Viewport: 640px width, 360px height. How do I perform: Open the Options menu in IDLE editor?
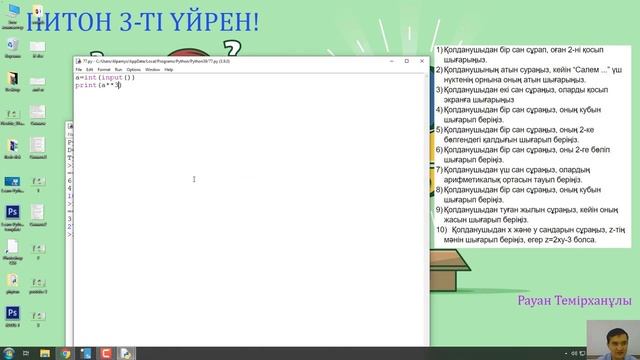tap(133, 70)
